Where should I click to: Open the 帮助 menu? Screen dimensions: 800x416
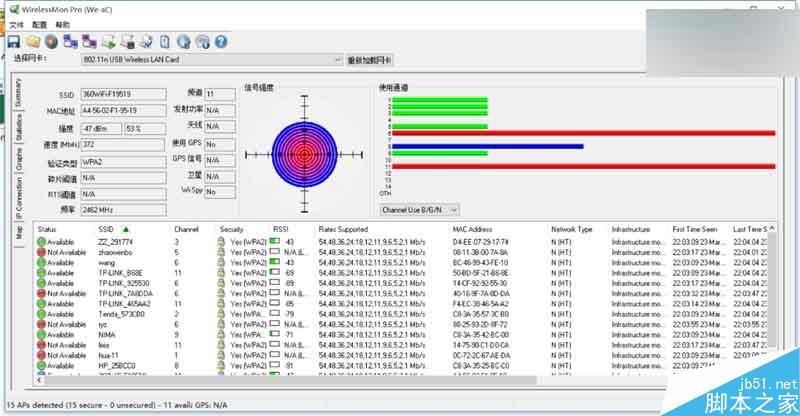click(62, 25)
